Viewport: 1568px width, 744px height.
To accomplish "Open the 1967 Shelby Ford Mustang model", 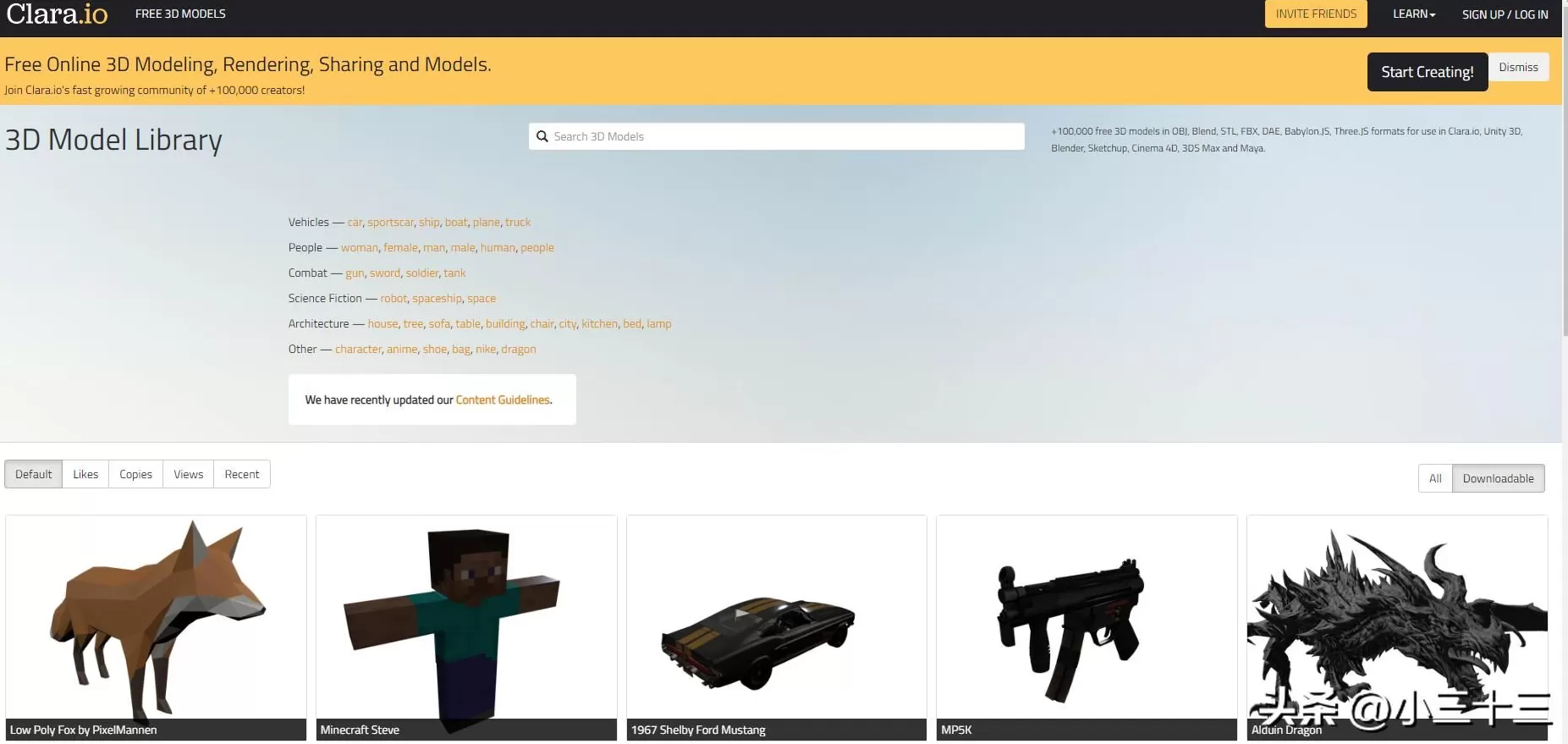I will click(776, 619).
